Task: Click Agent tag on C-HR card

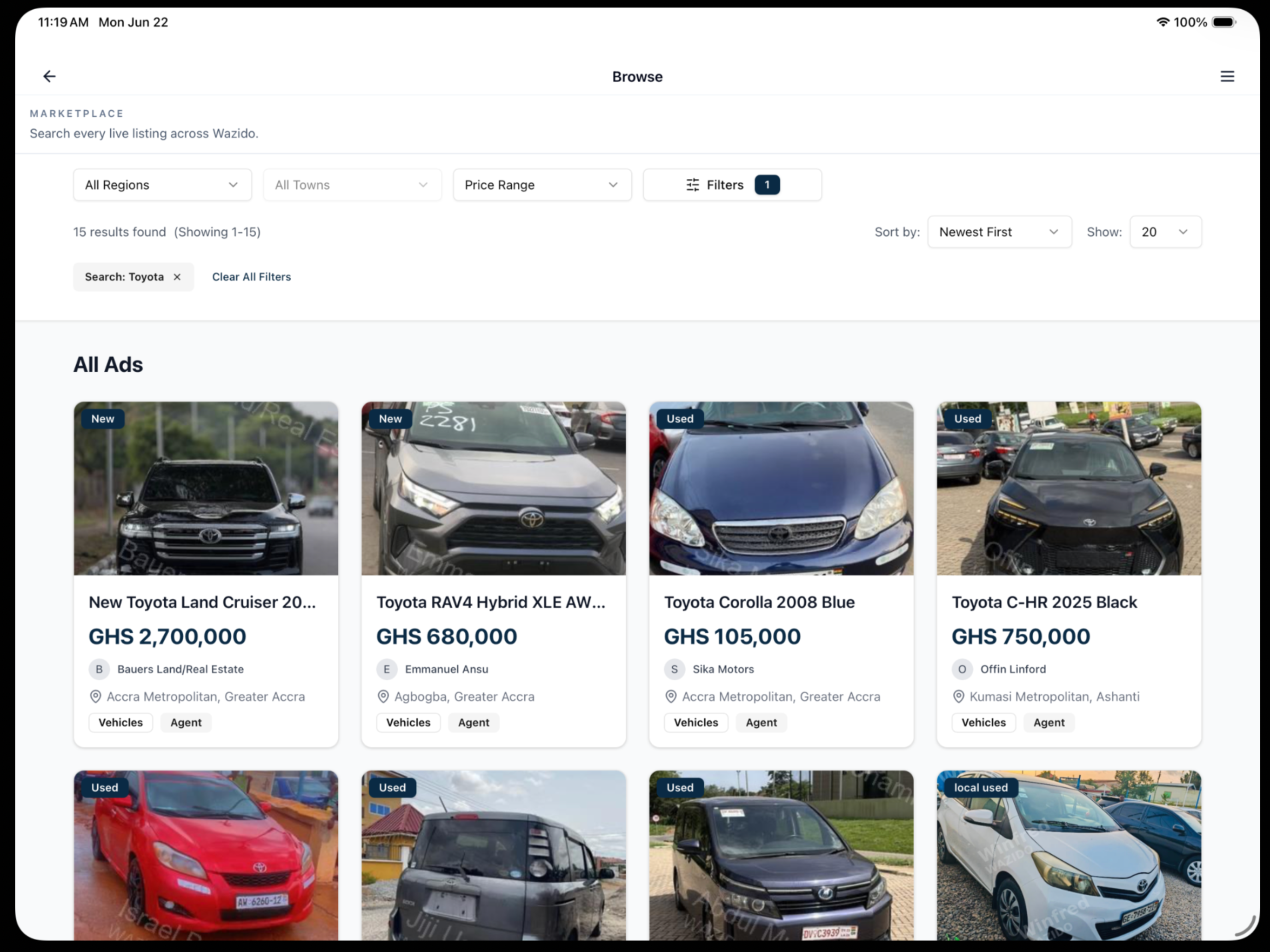Action: [1049, 722]
